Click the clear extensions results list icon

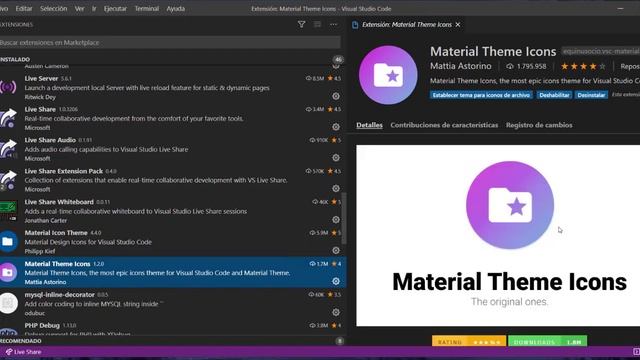[317, 24]
